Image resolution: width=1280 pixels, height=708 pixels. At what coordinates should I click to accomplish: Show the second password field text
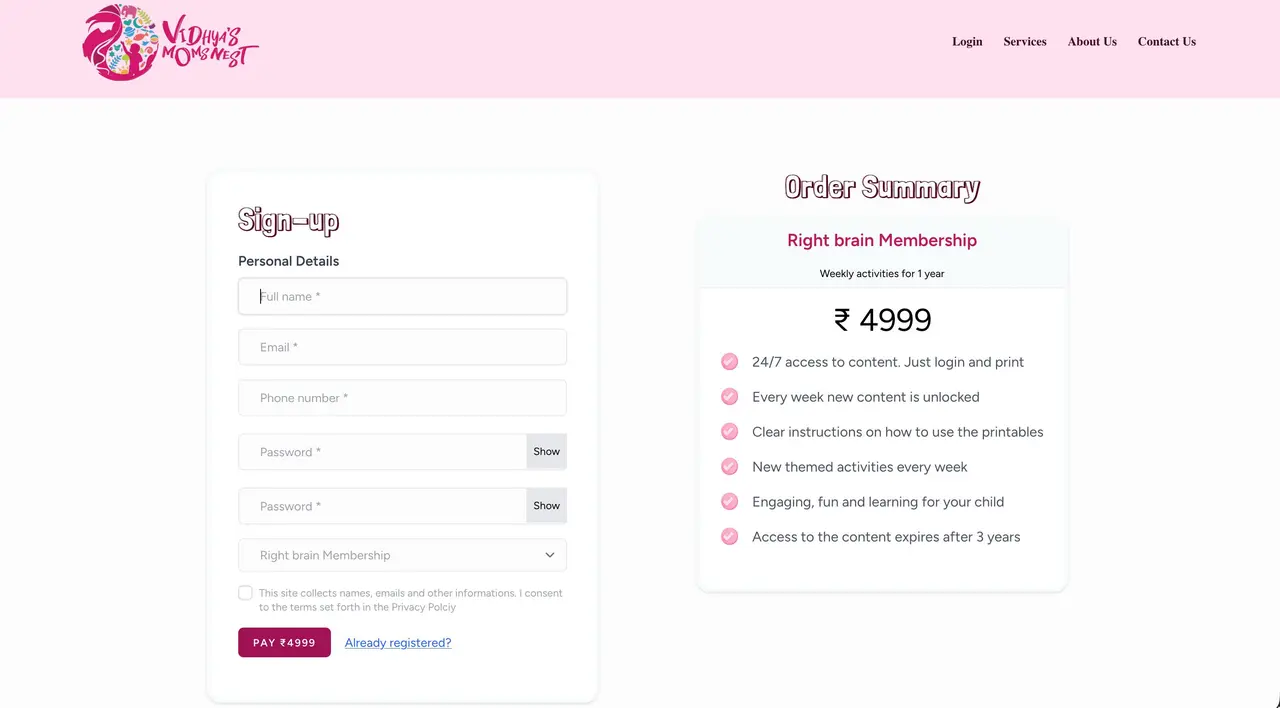(x=546, y=506)
